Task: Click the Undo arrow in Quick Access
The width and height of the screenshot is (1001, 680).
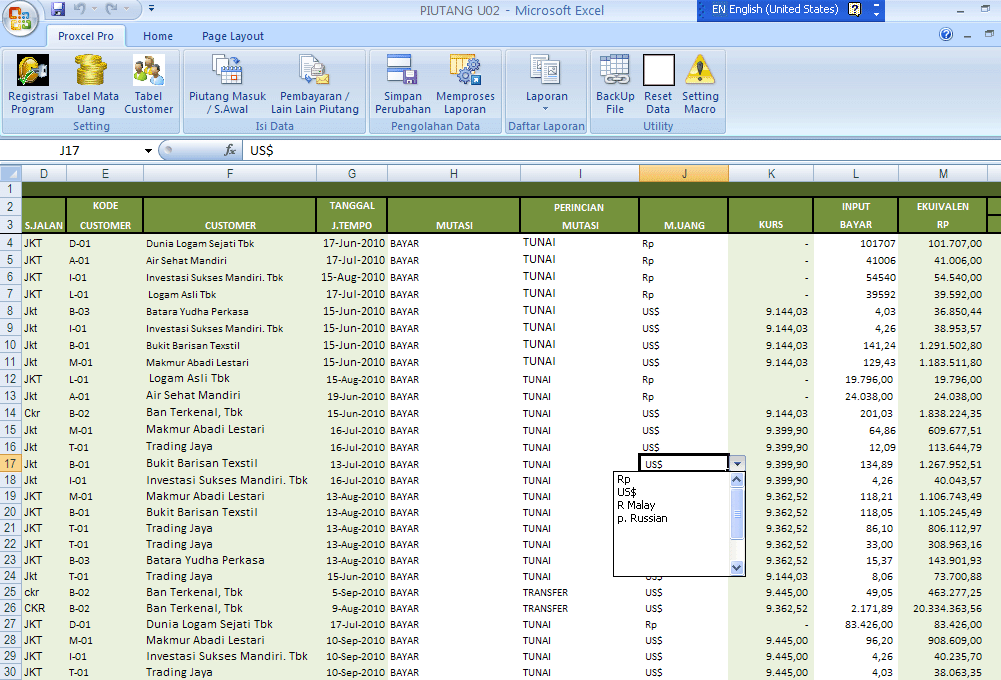Action: (x=80, y=9)
